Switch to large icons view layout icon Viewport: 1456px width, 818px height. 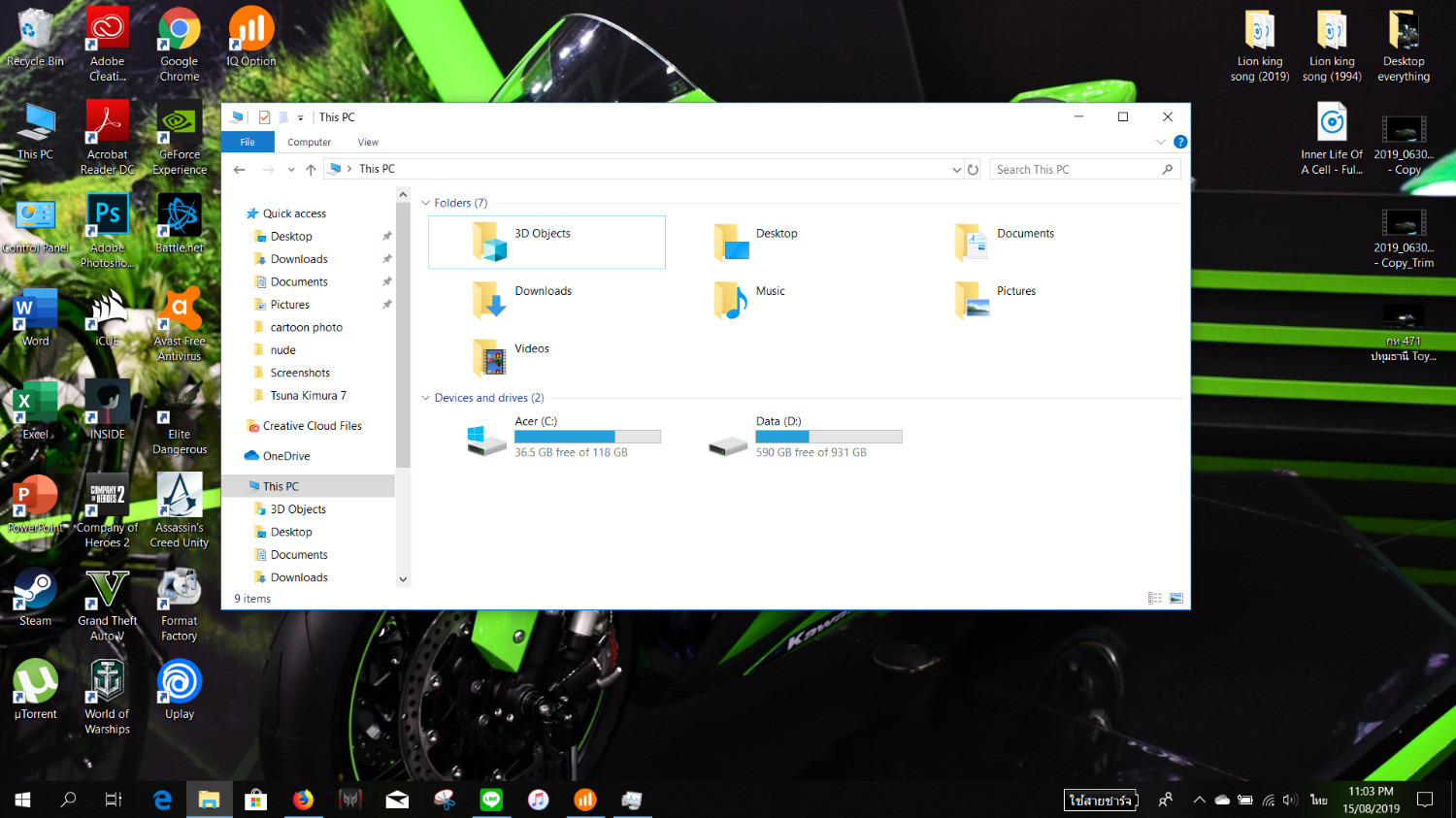pyautogui.click(x=1175, y=599)
